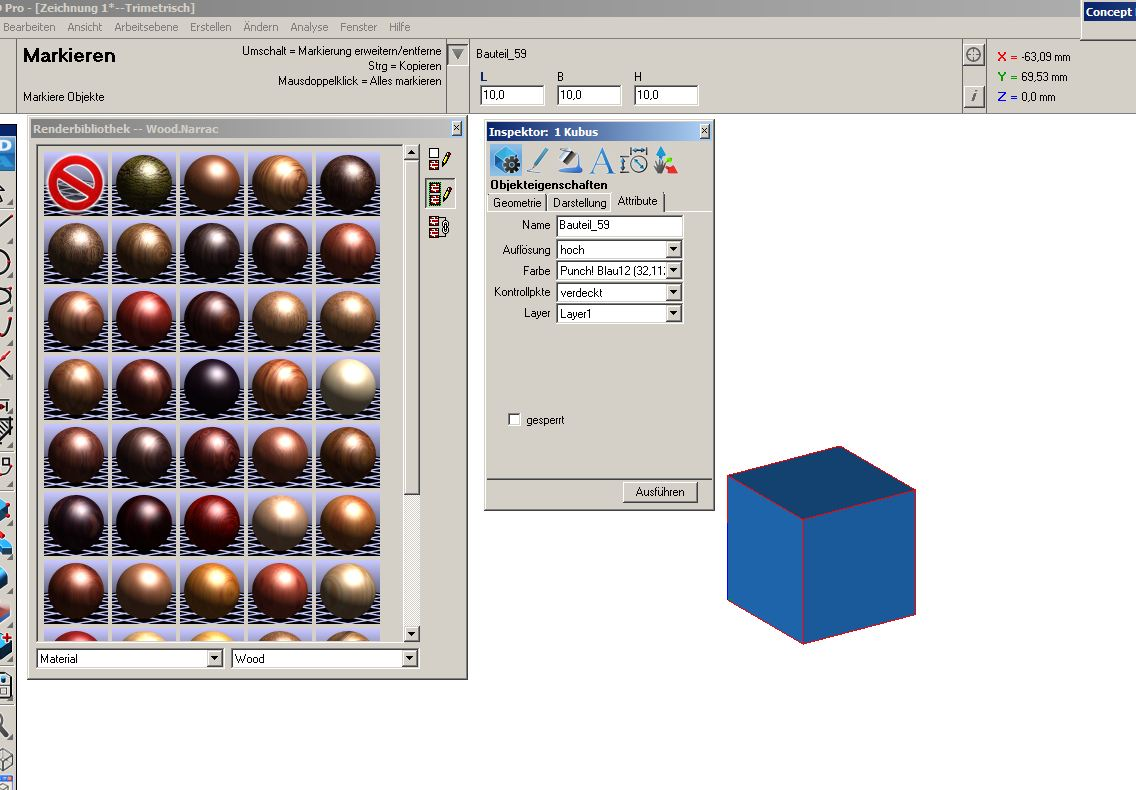Switch to the Geometrie tab

pos(517,202)
